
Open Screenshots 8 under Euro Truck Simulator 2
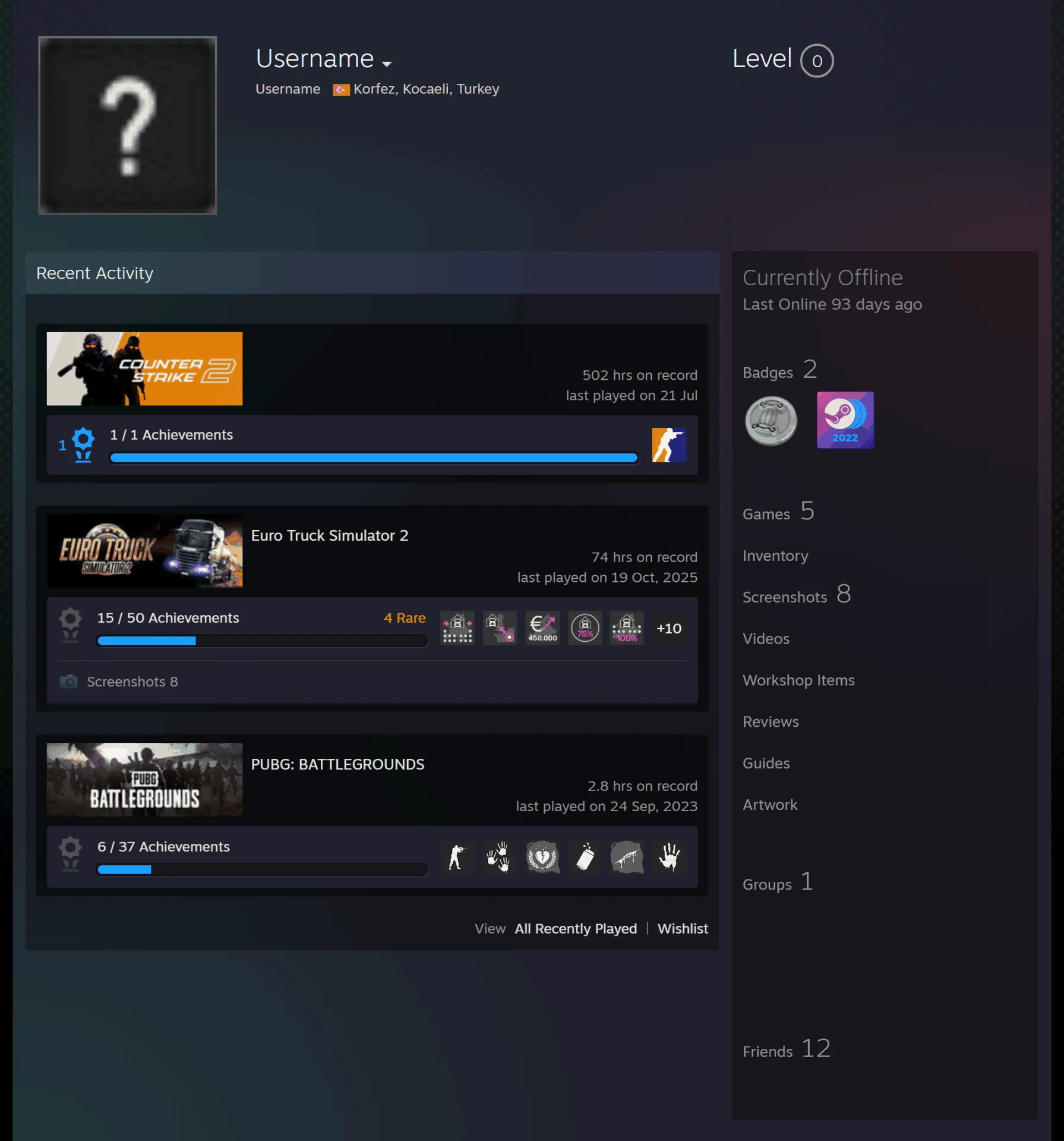click(x=132, y=682)
